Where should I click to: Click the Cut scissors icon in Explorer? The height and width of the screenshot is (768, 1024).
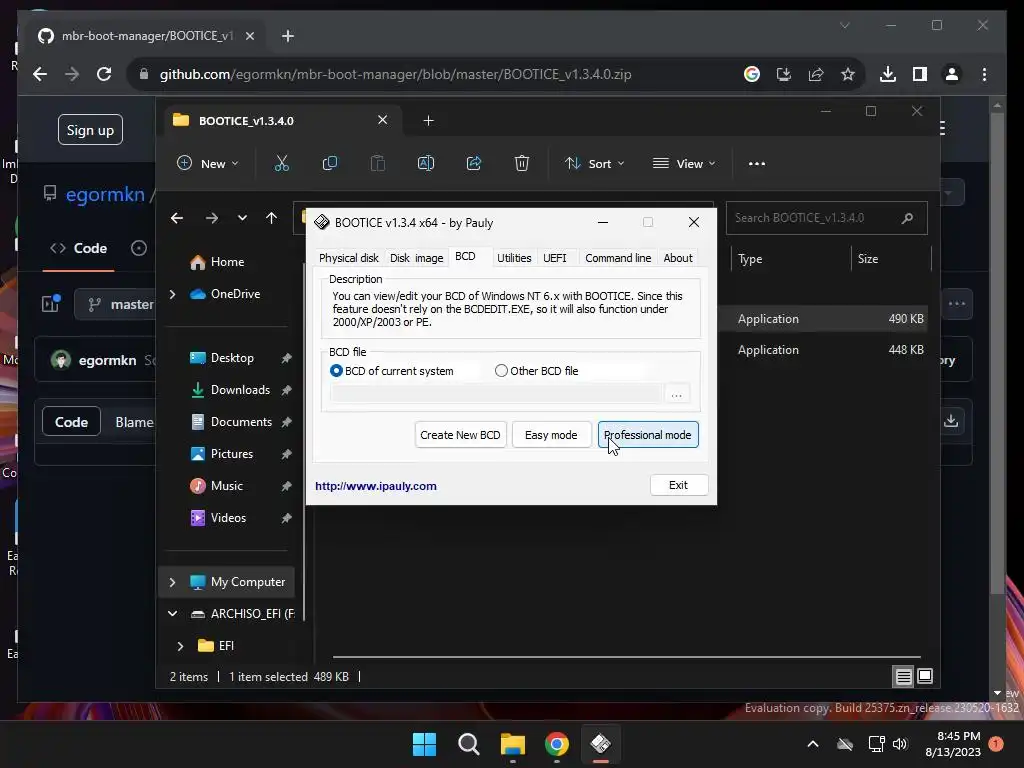tap(281, 163)
